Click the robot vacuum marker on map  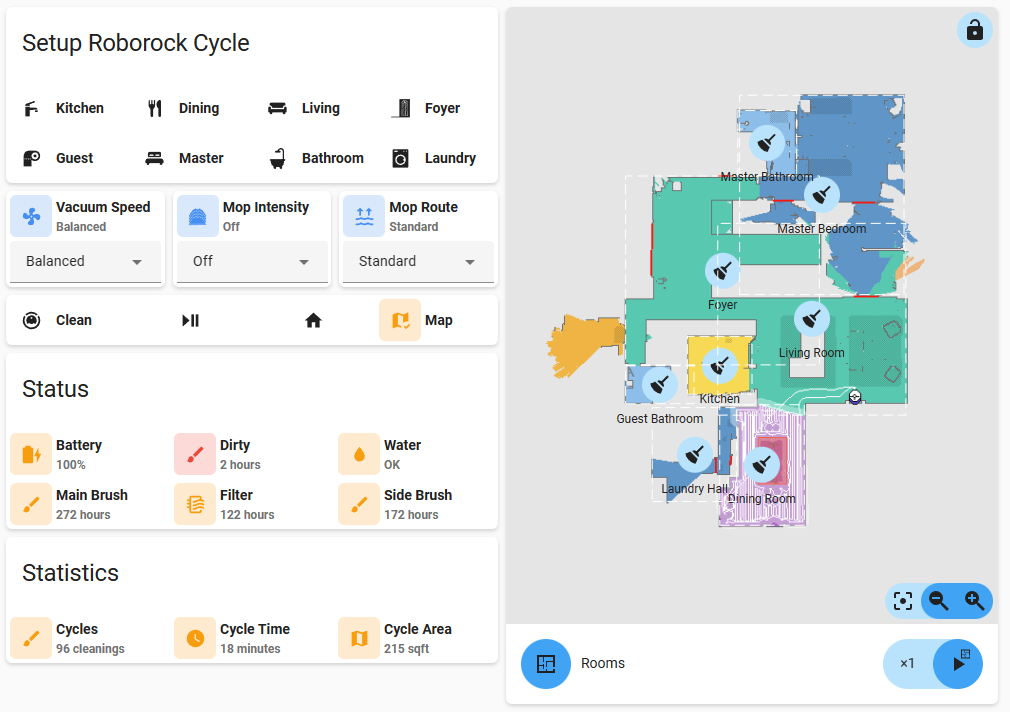click(x=855, y=396)
